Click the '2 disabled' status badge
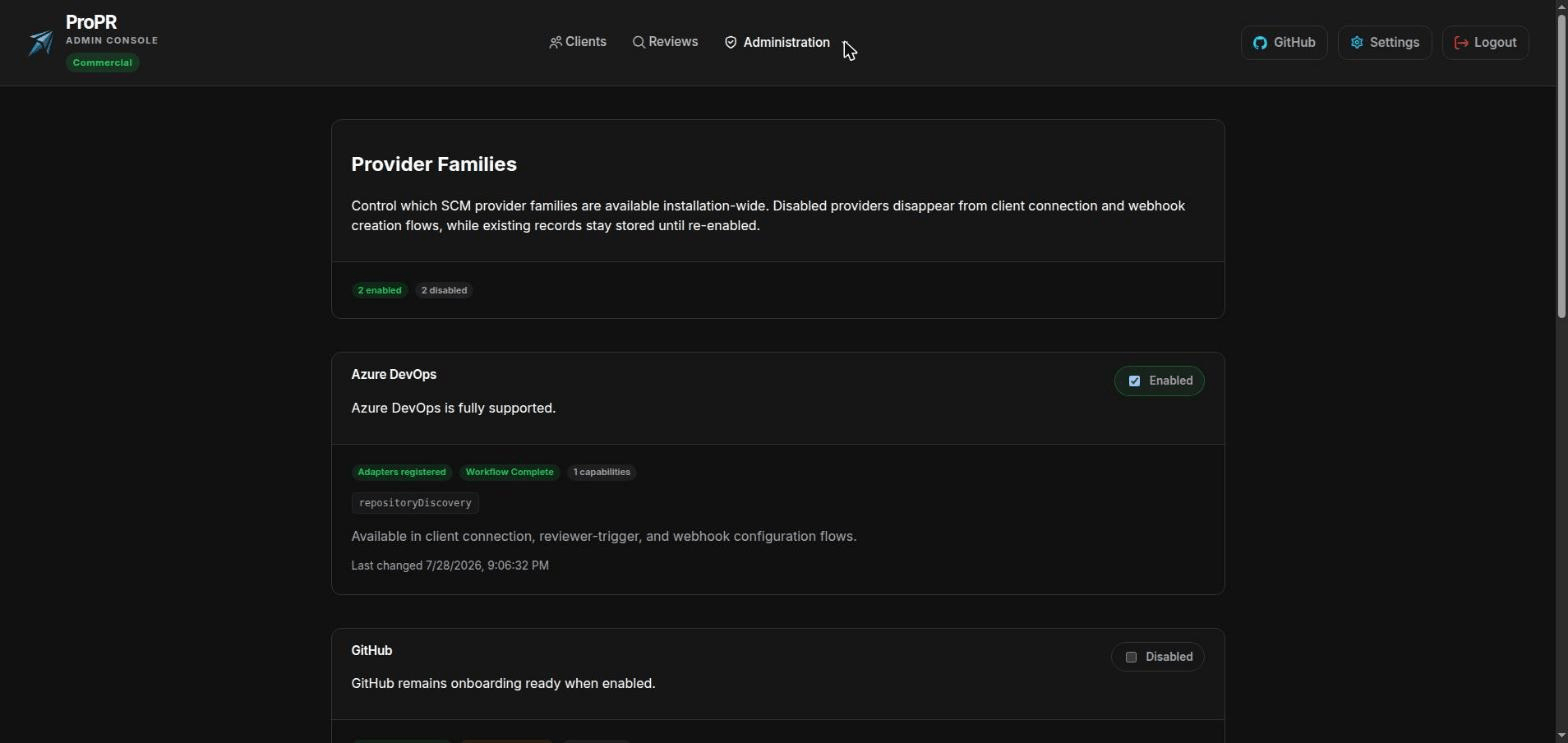 tap(444, 290)
